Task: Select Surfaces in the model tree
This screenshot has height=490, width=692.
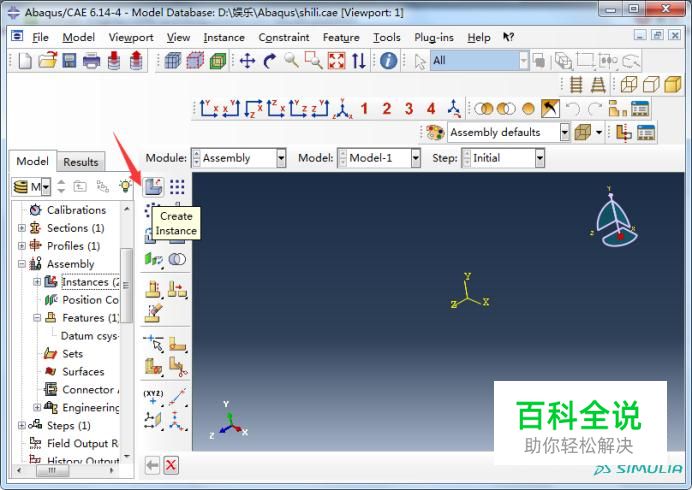Action: (83, 372)
